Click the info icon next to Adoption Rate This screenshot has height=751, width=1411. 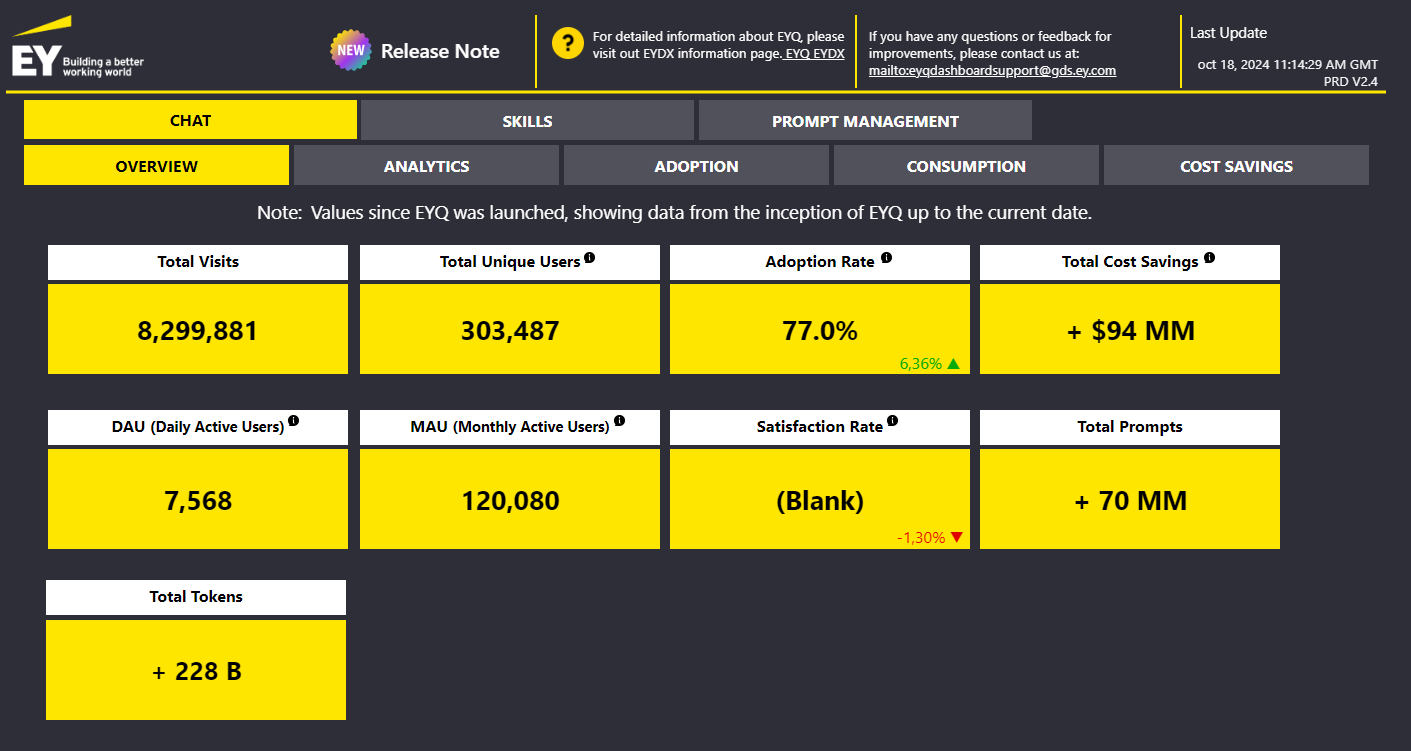pos(886,258)
